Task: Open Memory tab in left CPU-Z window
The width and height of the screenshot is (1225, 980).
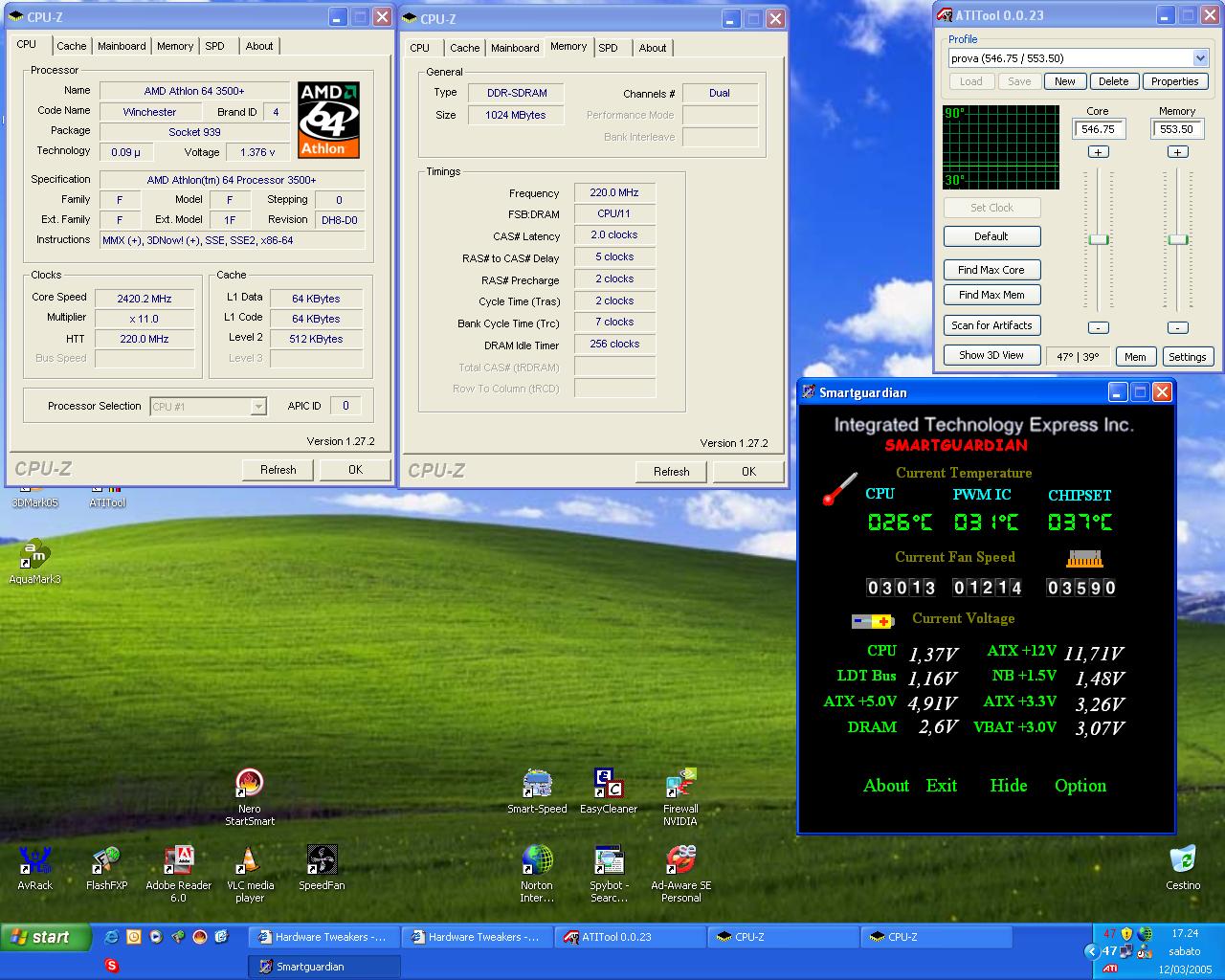Action: coord(175,46)
